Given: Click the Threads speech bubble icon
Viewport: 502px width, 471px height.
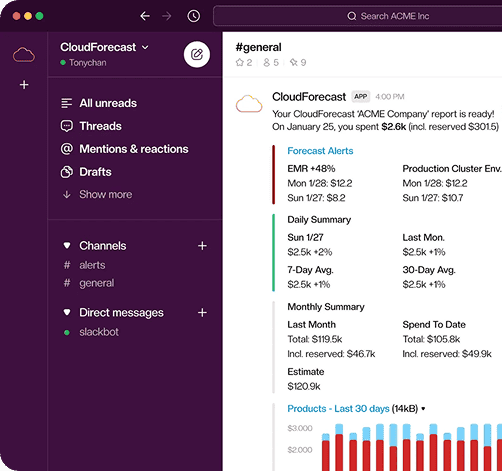Looking at the screenshot, I should [67, 126].
